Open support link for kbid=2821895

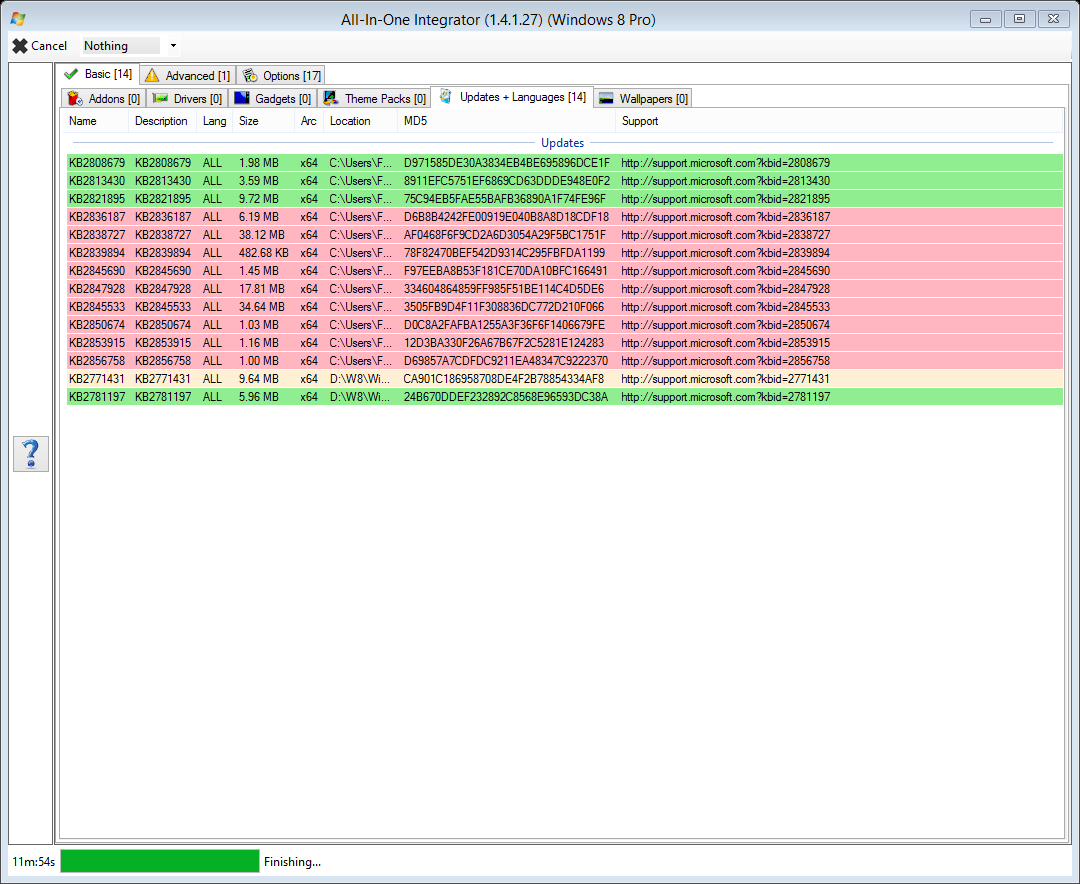point(725,199)
